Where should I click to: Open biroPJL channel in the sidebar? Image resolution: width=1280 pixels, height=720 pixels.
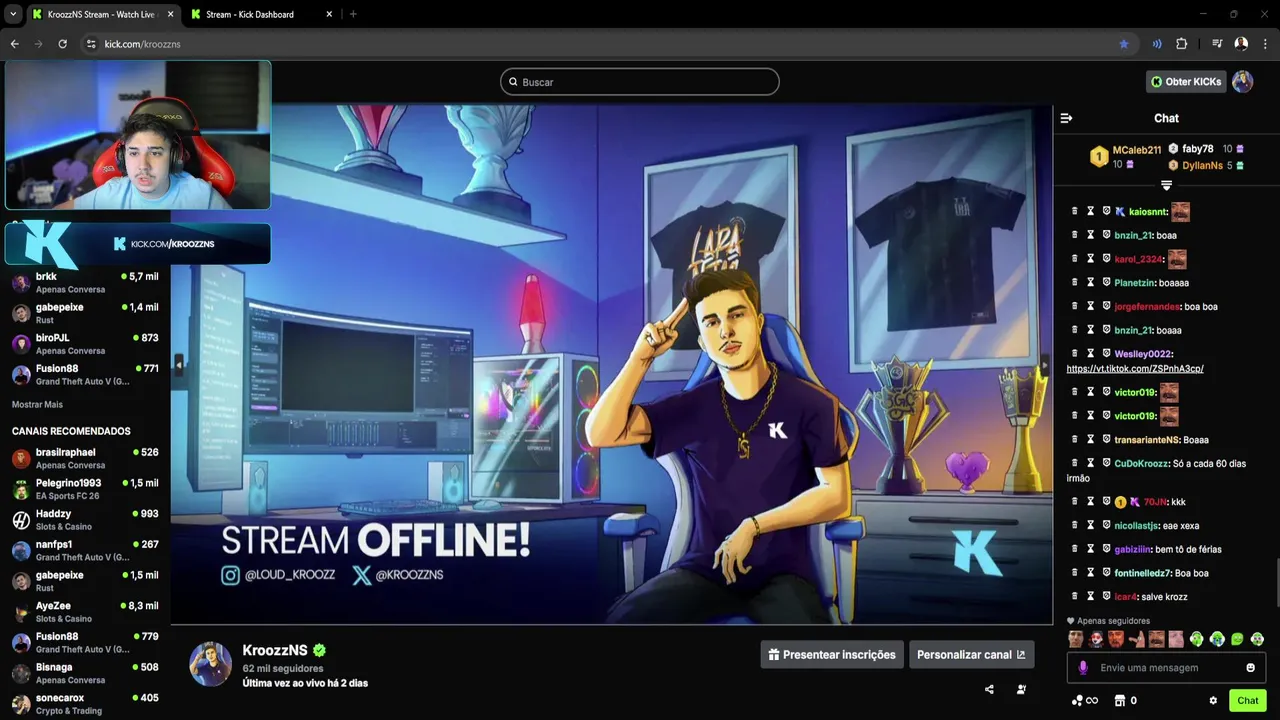pyautogui.click(x=85, y=344)
